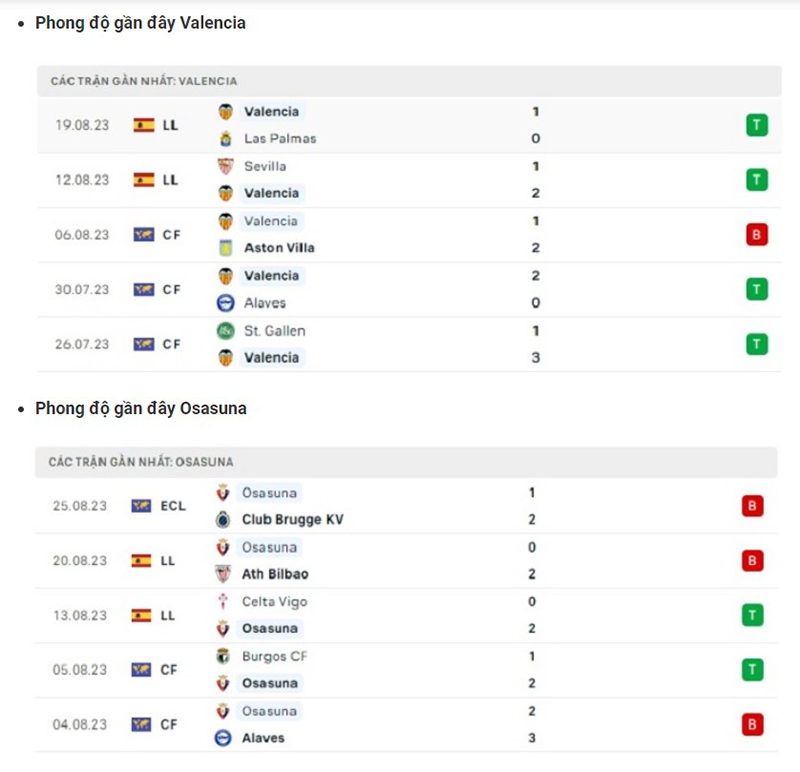Image resolution: width=800 pixels, height=772 pixels.
Task: Click the St. Gallen club crest
Action: pos(226,331)
